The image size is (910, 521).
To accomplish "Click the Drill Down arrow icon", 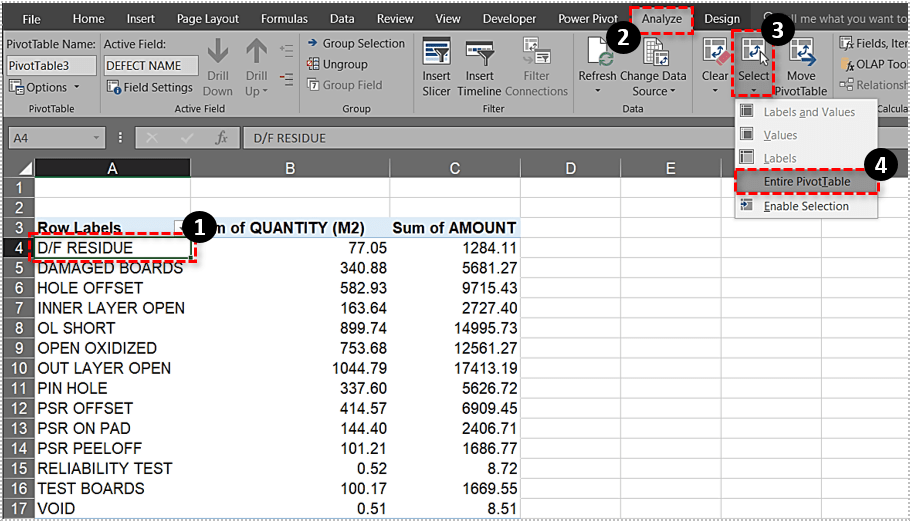I will [218, 54].
